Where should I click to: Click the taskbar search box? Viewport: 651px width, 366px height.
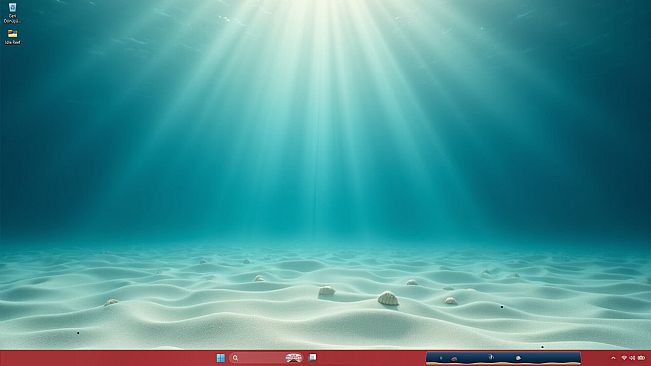(266, 358)
